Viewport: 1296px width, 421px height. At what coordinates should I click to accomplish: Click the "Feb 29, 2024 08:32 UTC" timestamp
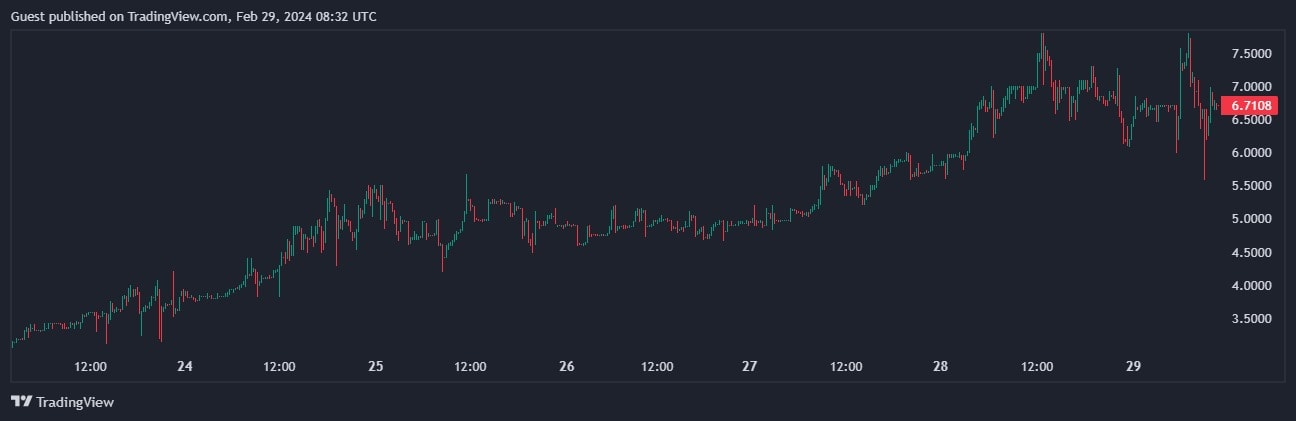307,17
